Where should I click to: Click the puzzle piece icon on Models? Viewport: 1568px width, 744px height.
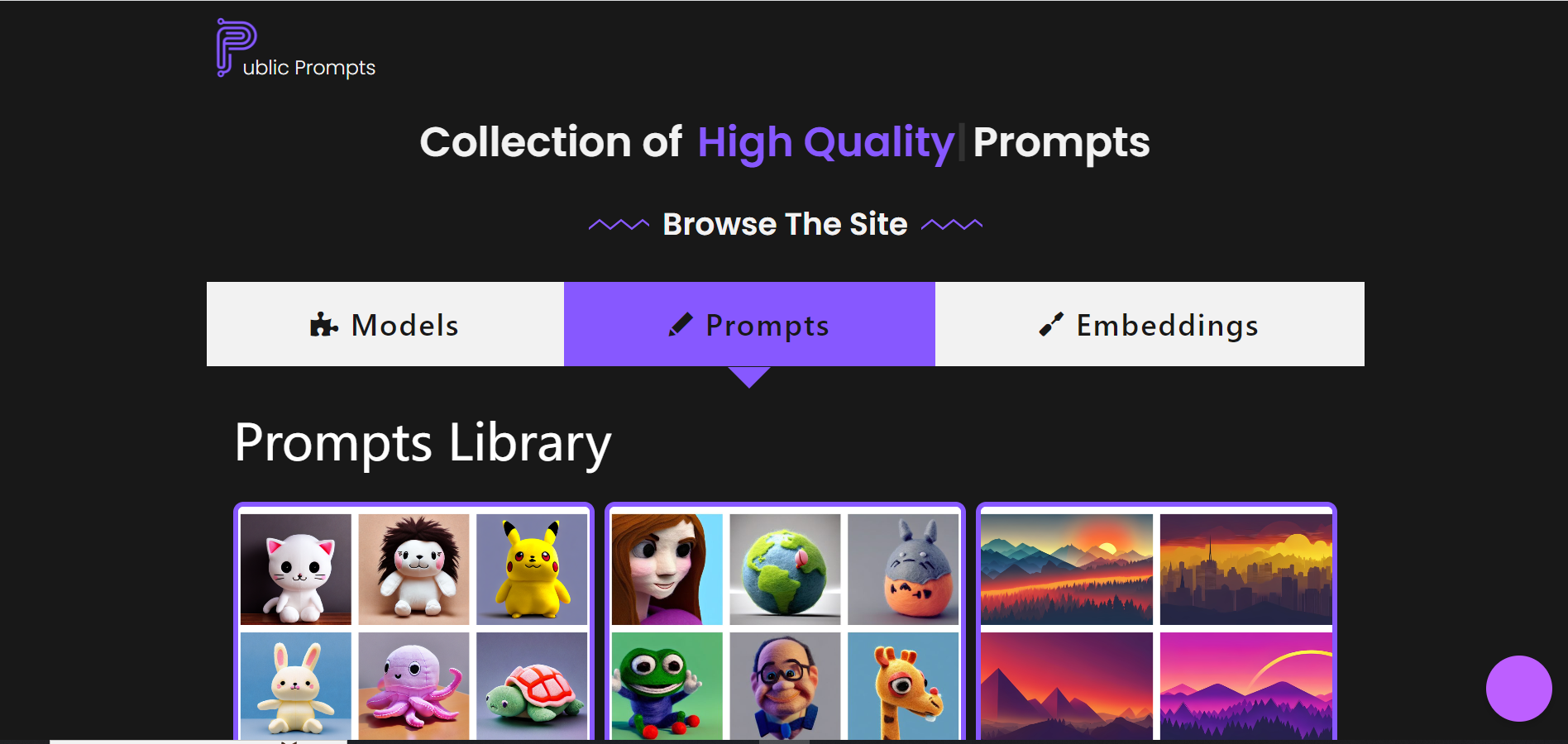coord(323,325)
